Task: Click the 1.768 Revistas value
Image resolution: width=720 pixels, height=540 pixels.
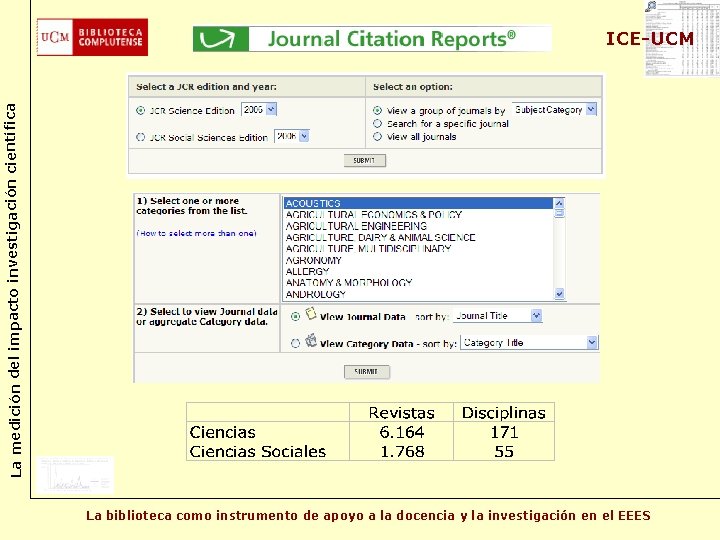Action: coord(402,451)
